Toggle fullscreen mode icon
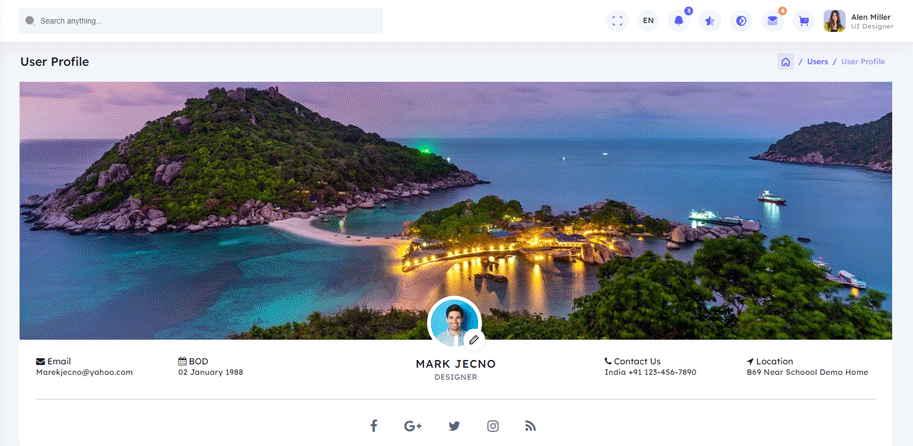913x446 pixels. click(x=617, y=21)
